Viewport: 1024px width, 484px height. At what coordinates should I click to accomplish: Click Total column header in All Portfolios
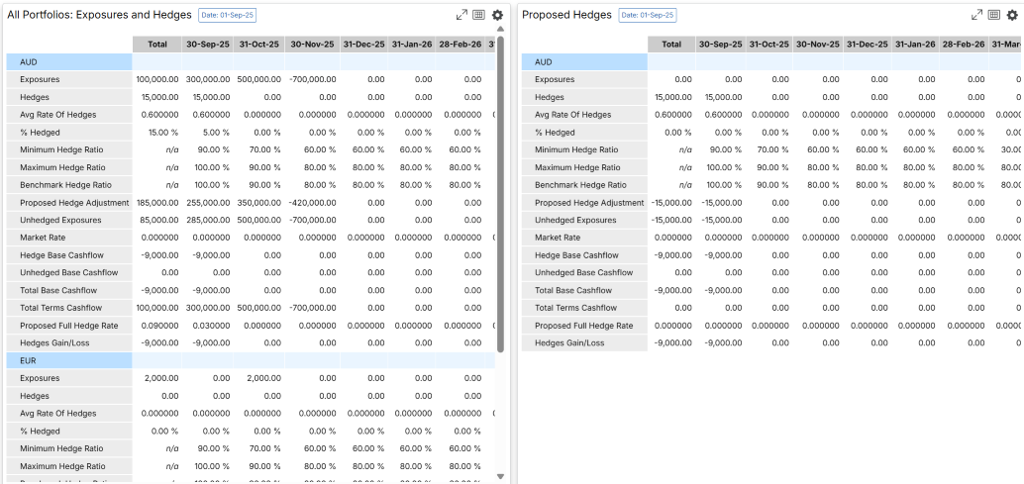tap(157, 44)
